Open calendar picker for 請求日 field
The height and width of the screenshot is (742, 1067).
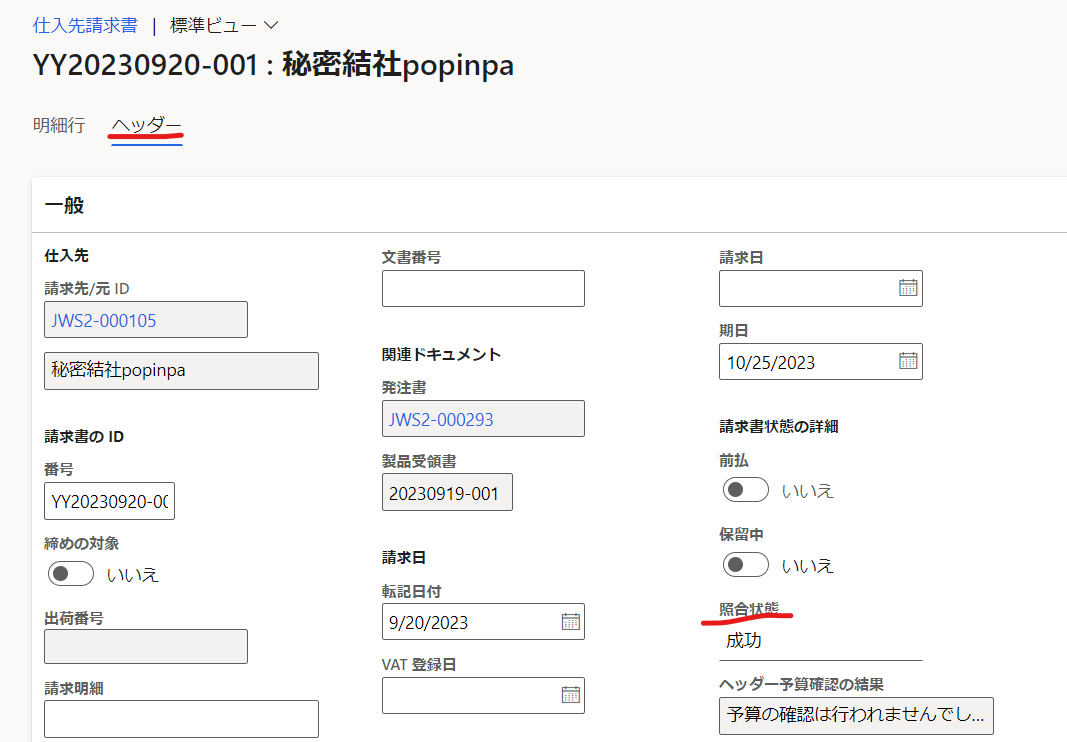(908, 288)
